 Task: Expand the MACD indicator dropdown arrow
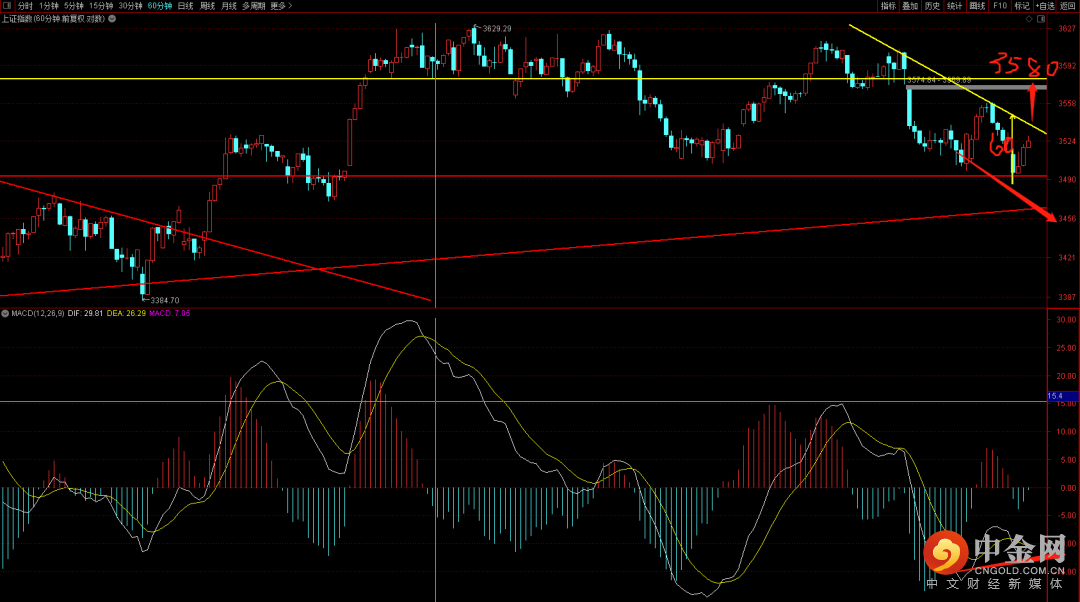(6, 313)
